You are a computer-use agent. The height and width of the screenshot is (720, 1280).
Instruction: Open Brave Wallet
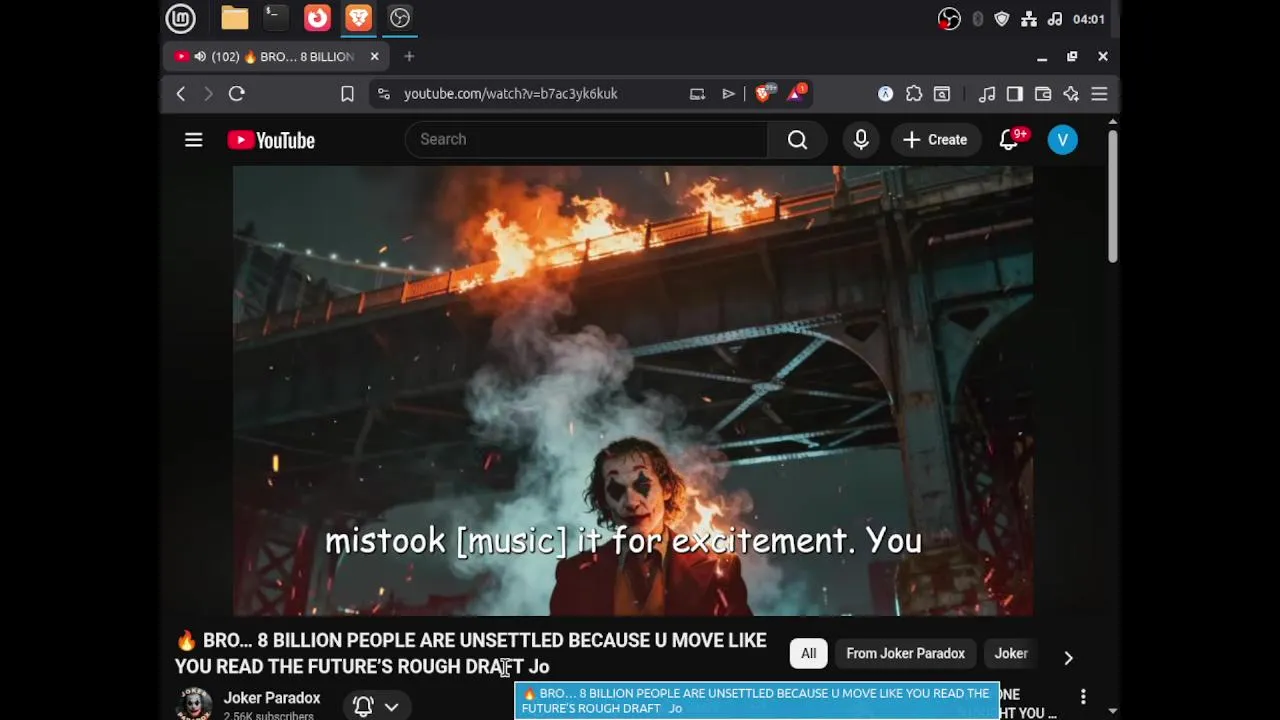click(x=1043, y=94)
